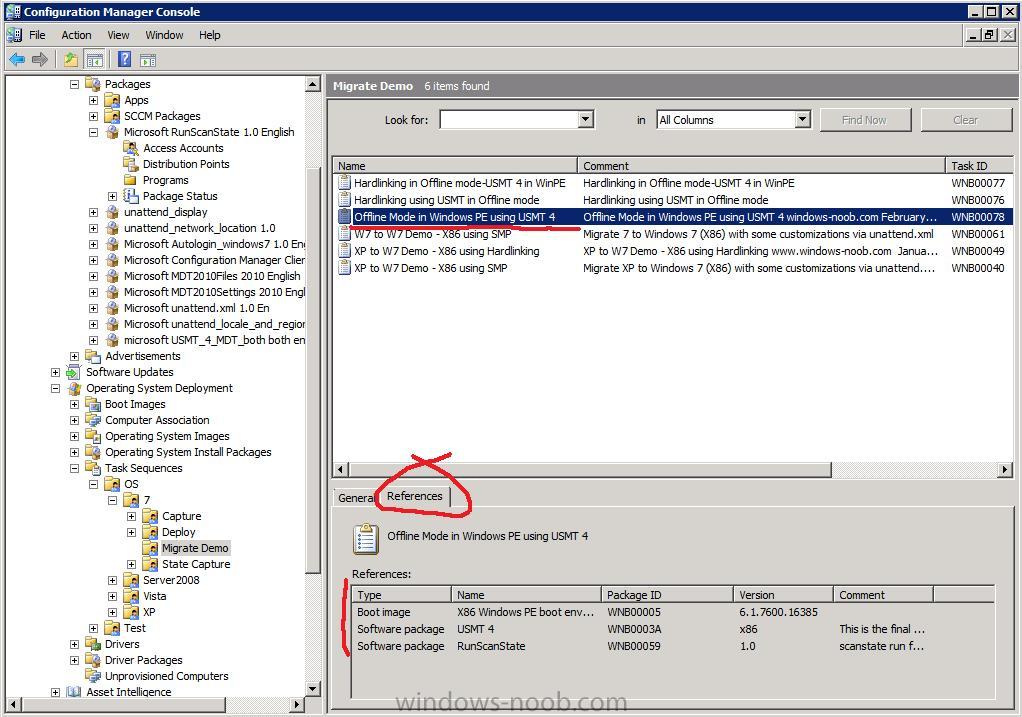This screenshot has height=717, width=1022.
Task: Click the Advertisements node icon
Action: pyautogui.click(x=93, y=357)
